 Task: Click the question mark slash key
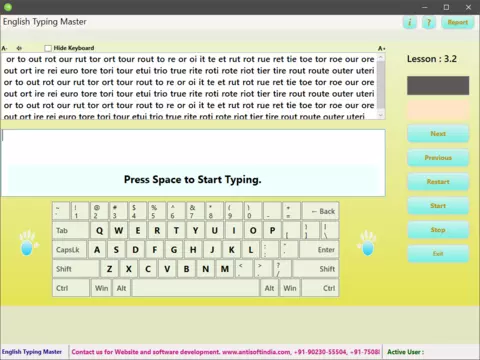click(282, 269)
